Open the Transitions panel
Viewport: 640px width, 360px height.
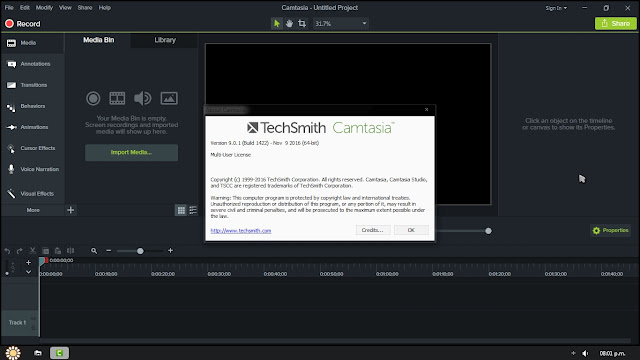click(32, 85)
